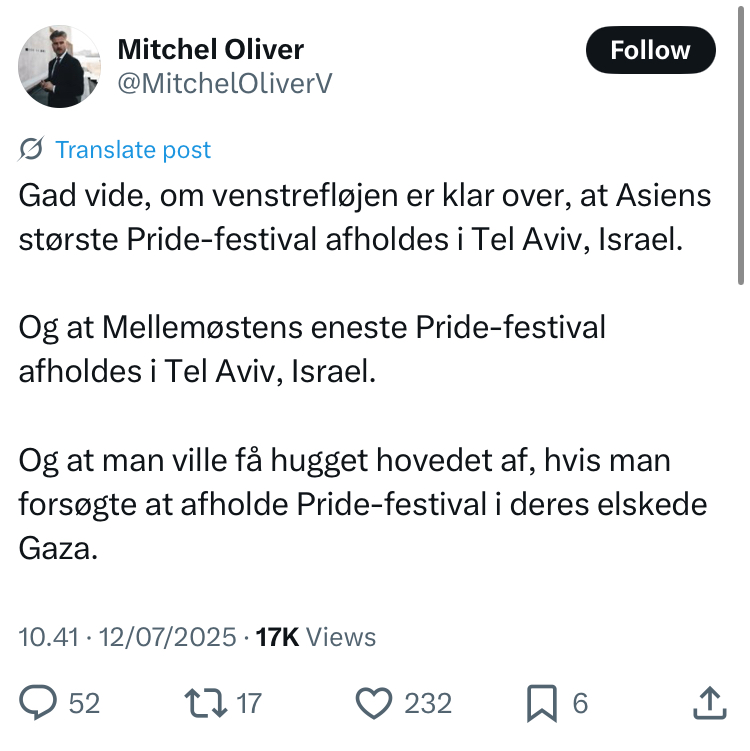
Task: Click the repost arrows icon
Action: pos(204,704)
